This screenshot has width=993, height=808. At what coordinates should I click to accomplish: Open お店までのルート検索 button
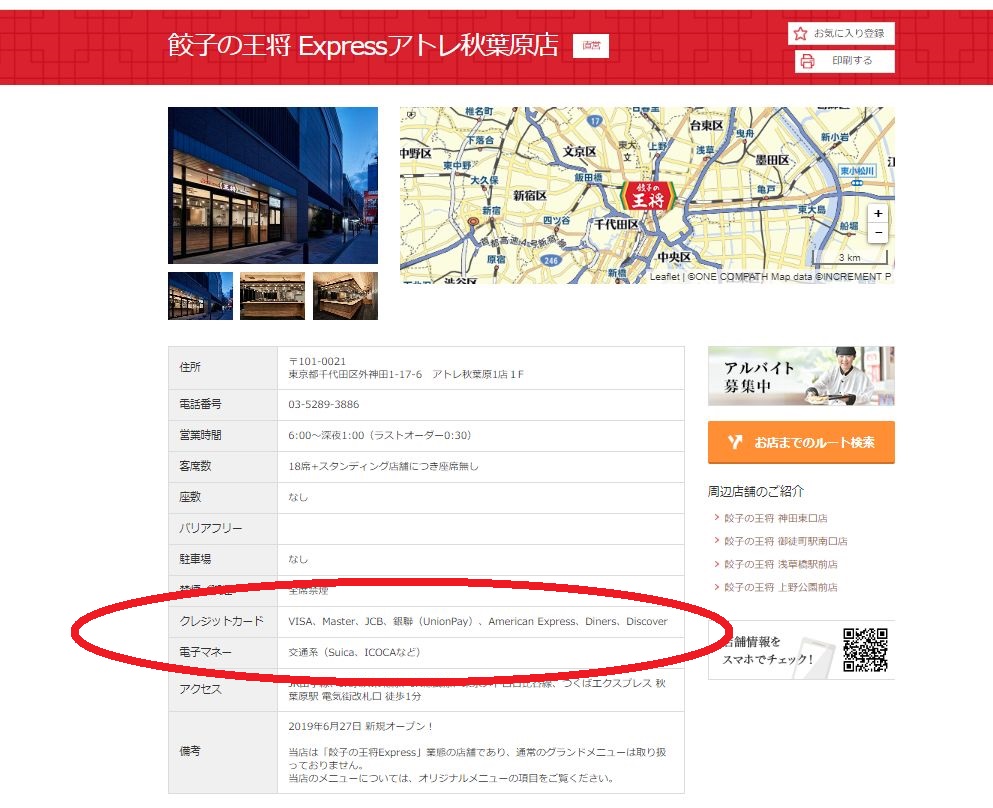click(x=801, y=442)
